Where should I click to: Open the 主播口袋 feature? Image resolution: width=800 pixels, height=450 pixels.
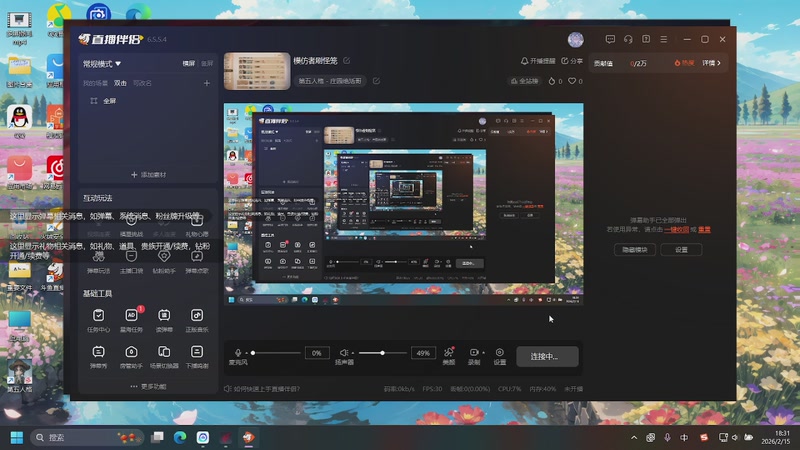tap(131, 261)
